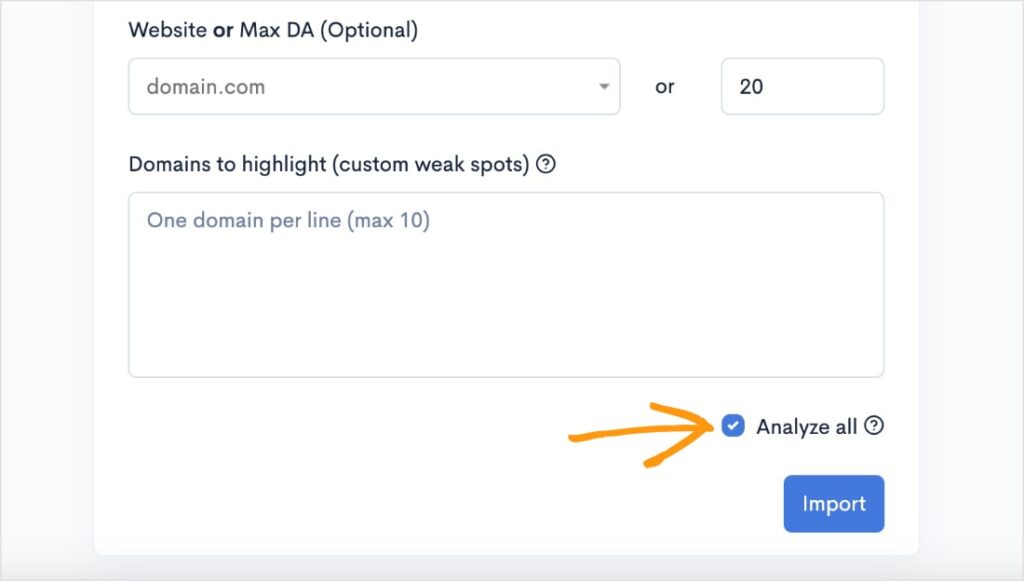
Task: Click the Domains to highlight heading
Action: pos(330,164)
